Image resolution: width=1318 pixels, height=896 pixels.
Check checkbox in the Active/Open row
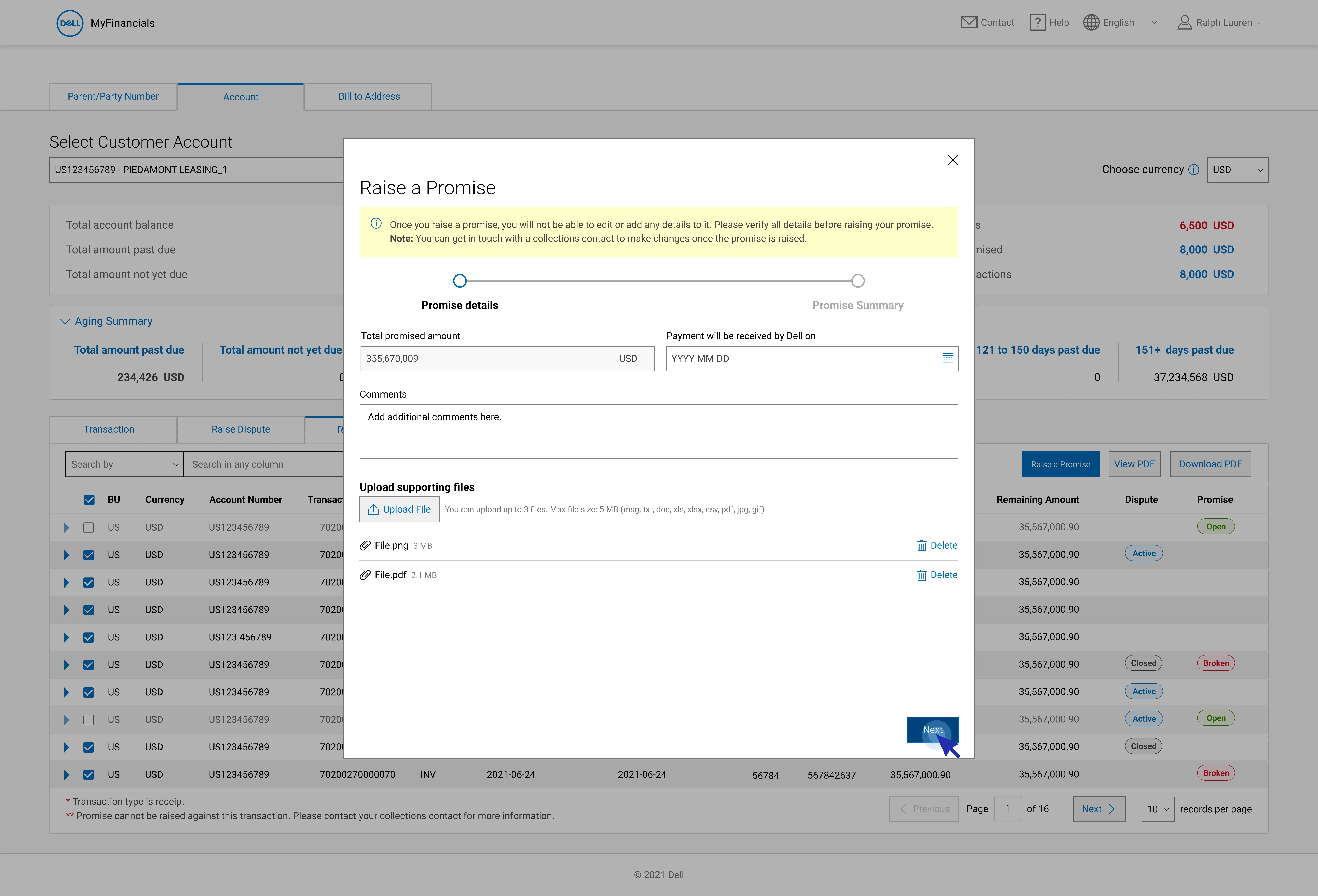click(x=89, y=720)
